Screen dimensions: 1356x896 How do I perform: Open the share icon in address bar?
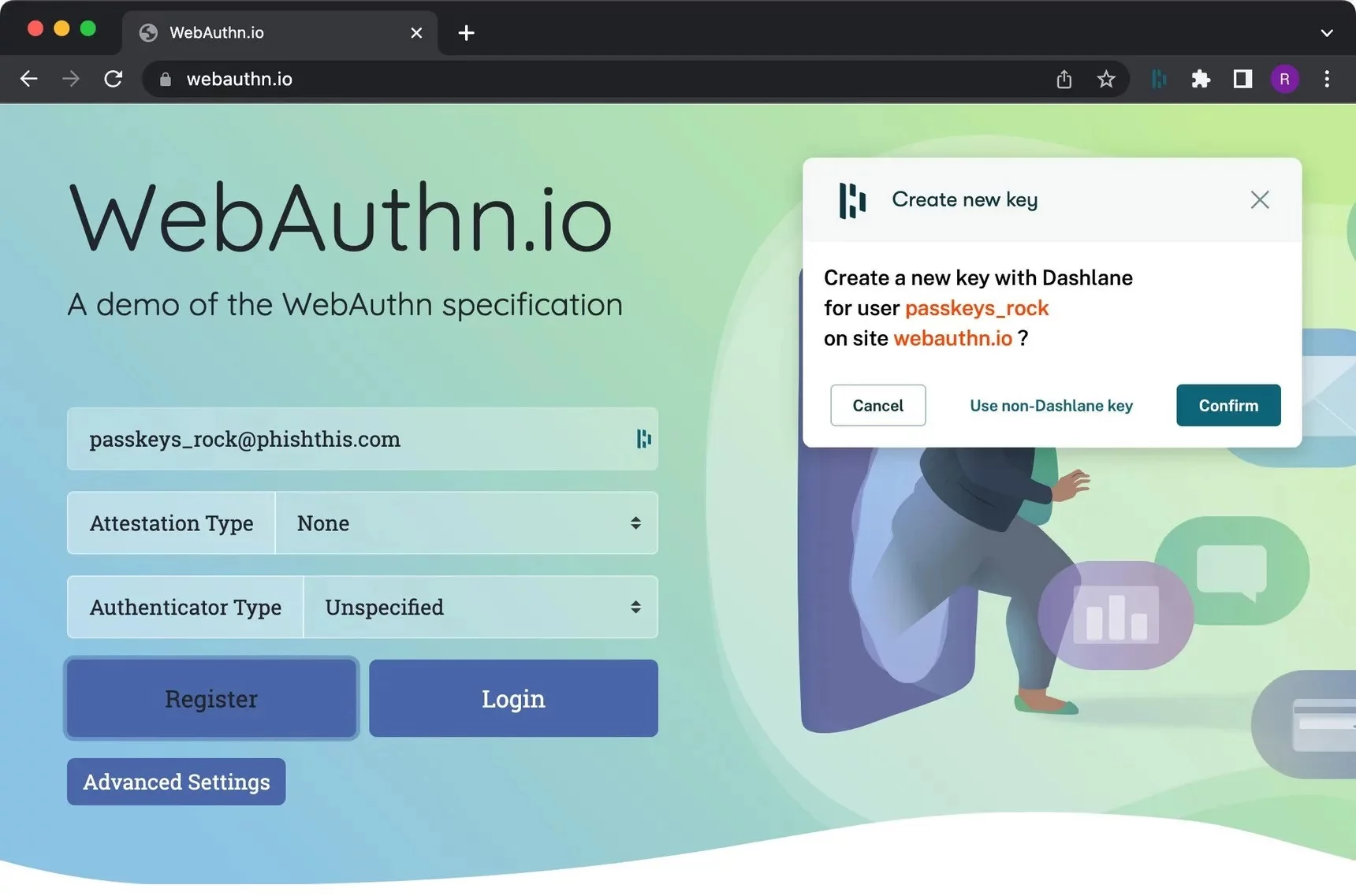coord(1064,79)
